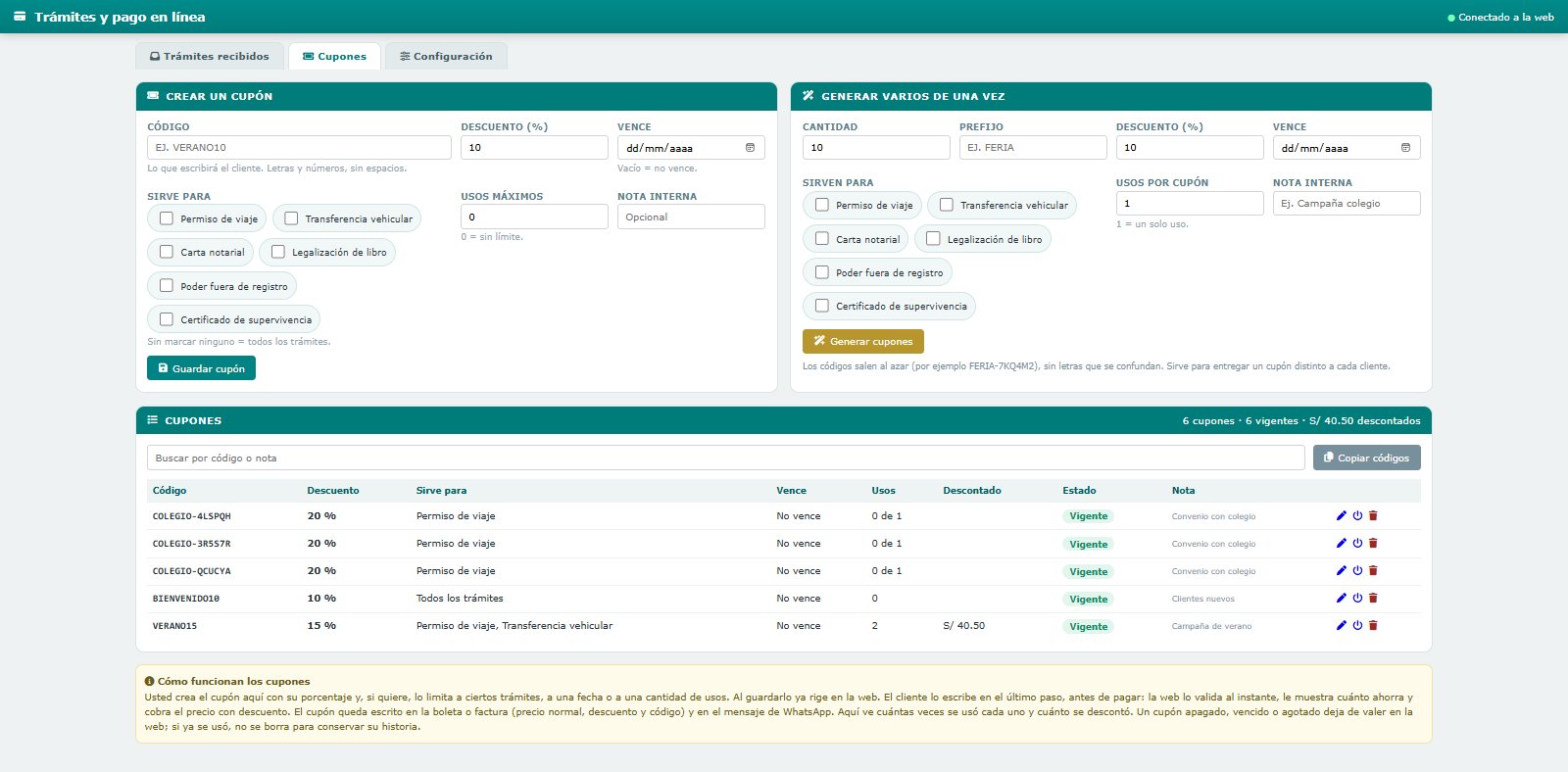This screenshot has width=1568, height=772.
Task: Edit the COLEGIO-3R5S7R coupon with pencil icon
Action: [x=1342, y=543]
